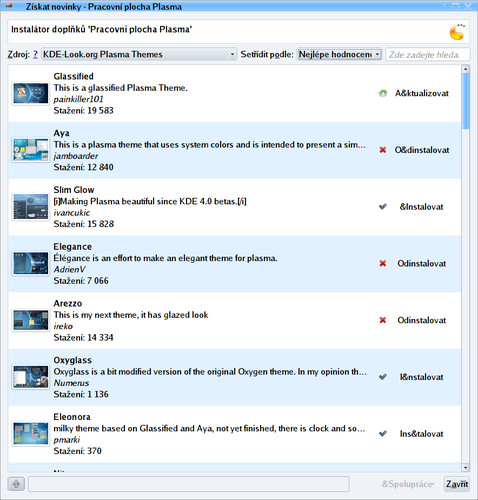Image resolution: width=478 pixels, height=500 pixels.
Task: Click the scrollbar down arrow
Action: coord(465,468)
